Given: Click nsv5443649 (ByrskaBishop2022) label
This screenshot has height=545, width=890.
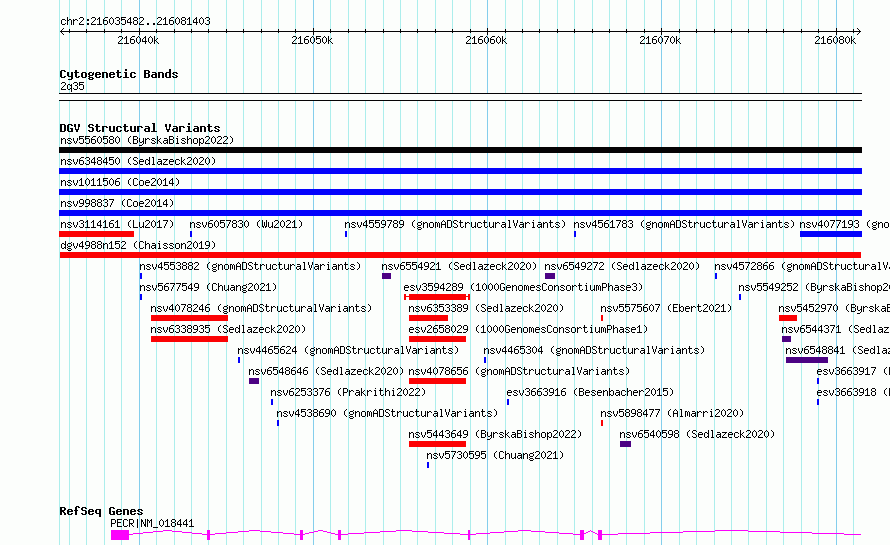Looking at the screenshot, I should pos(496,434).
